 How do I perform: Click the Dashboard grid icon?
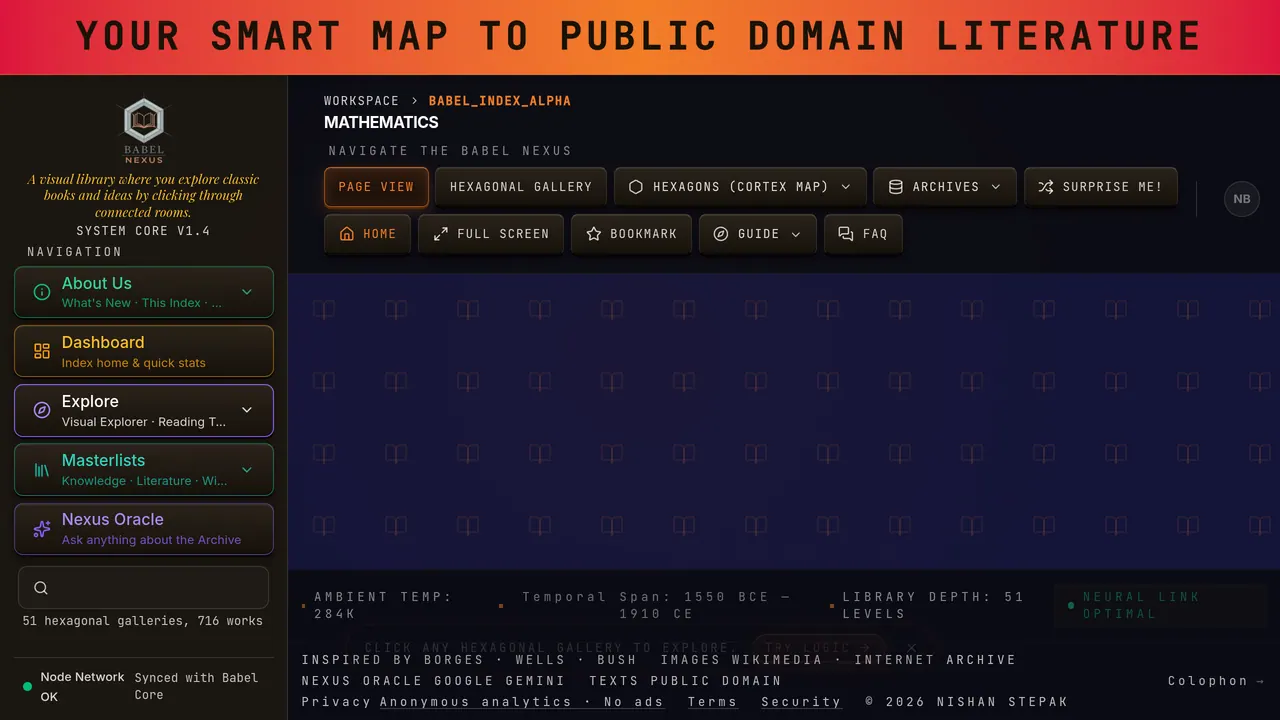click(x=42, y=351)
